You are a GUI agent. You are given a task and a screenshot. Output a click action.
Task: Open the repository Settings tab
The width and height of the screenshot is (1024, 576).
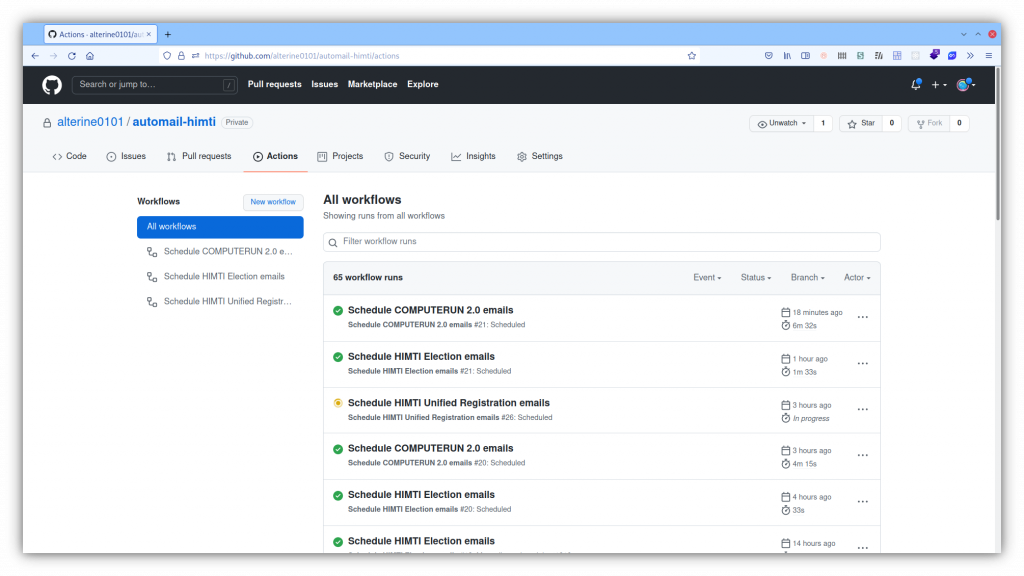pyautogui.click(x=540, y=156)
